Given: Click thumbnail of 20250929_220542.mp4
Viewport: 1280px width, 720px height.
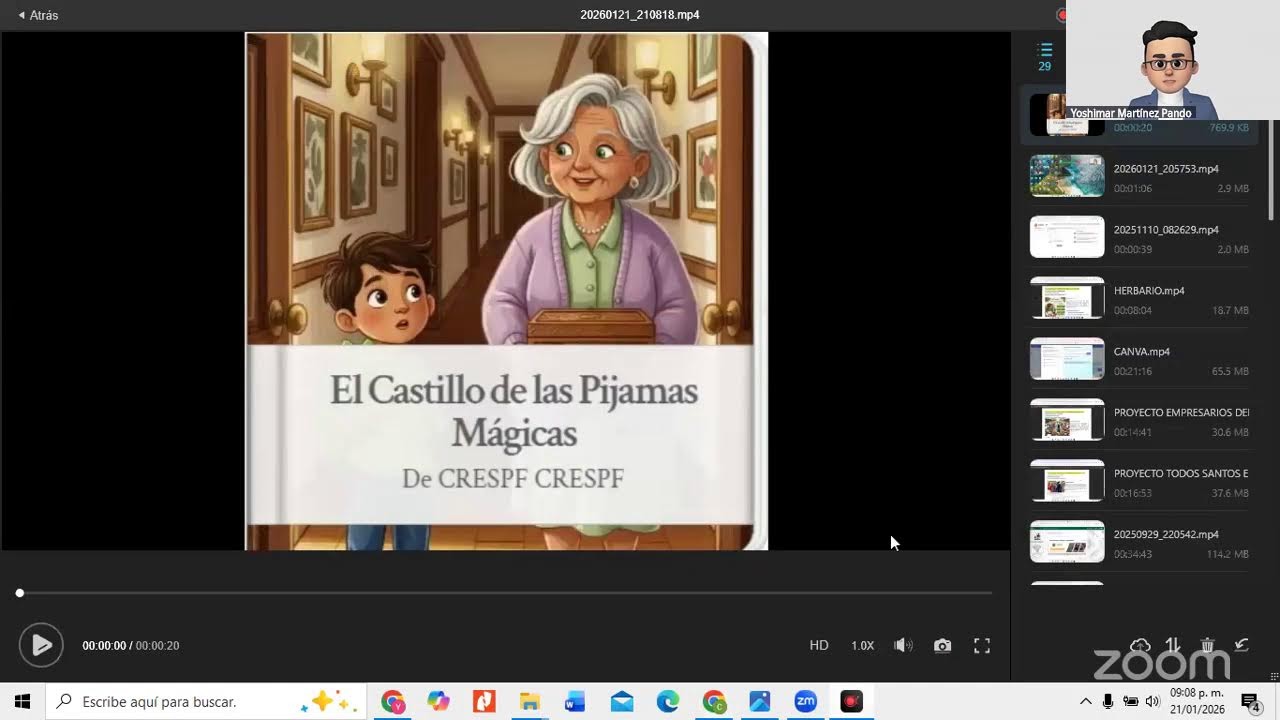Looking at the screenshot, I should point(1067,542).
